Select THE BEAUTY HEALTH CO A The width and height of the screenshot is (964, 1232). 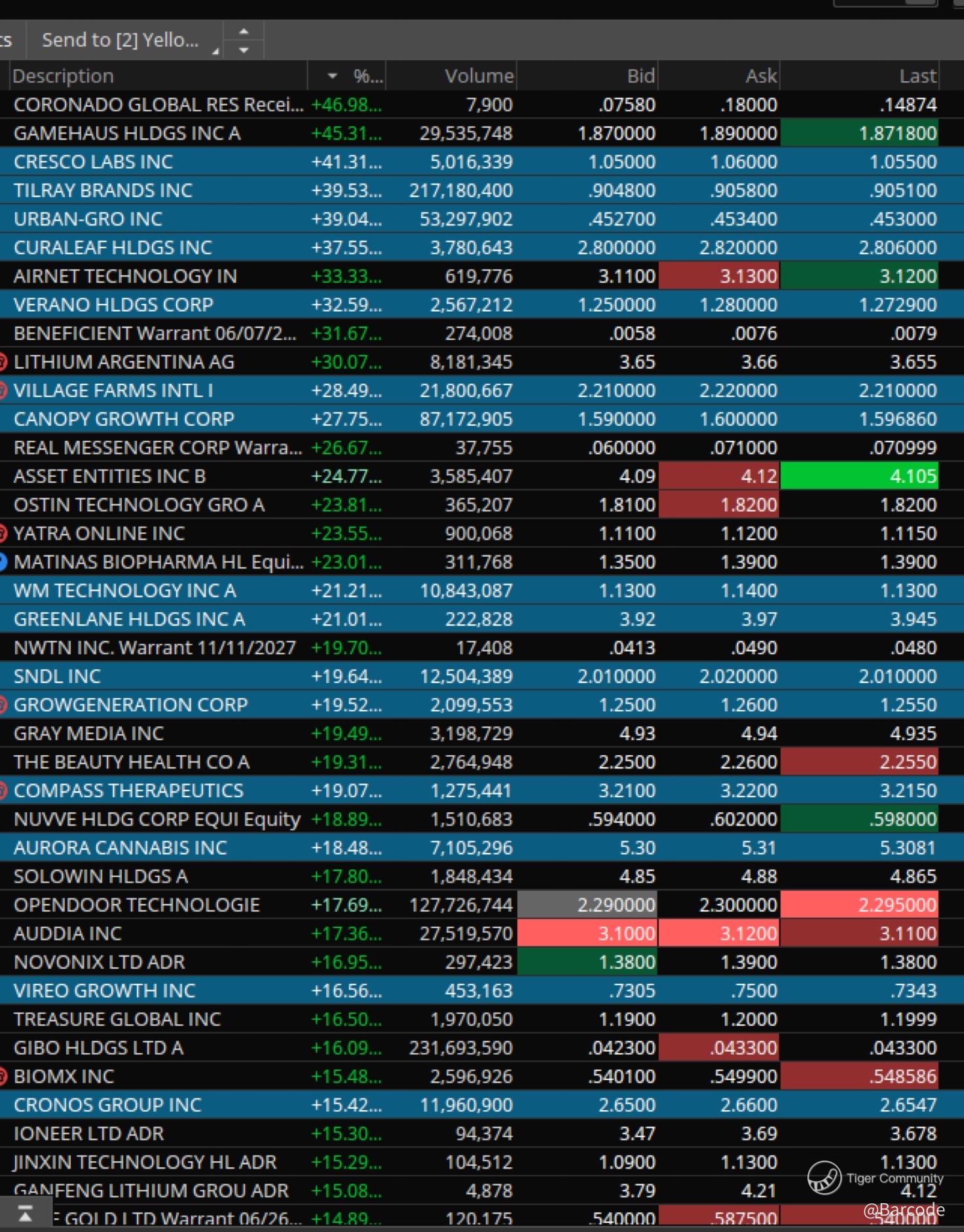(132, 762)
